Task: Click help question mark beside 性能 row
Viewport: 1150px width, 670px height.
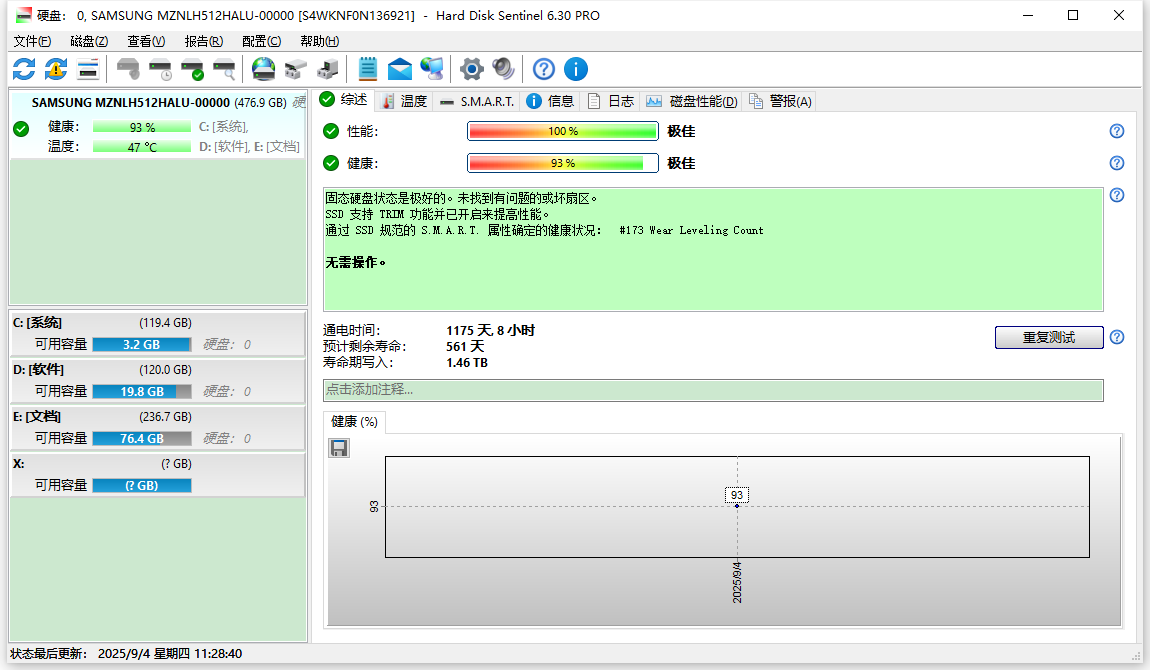Action: tap(1117, 131)
